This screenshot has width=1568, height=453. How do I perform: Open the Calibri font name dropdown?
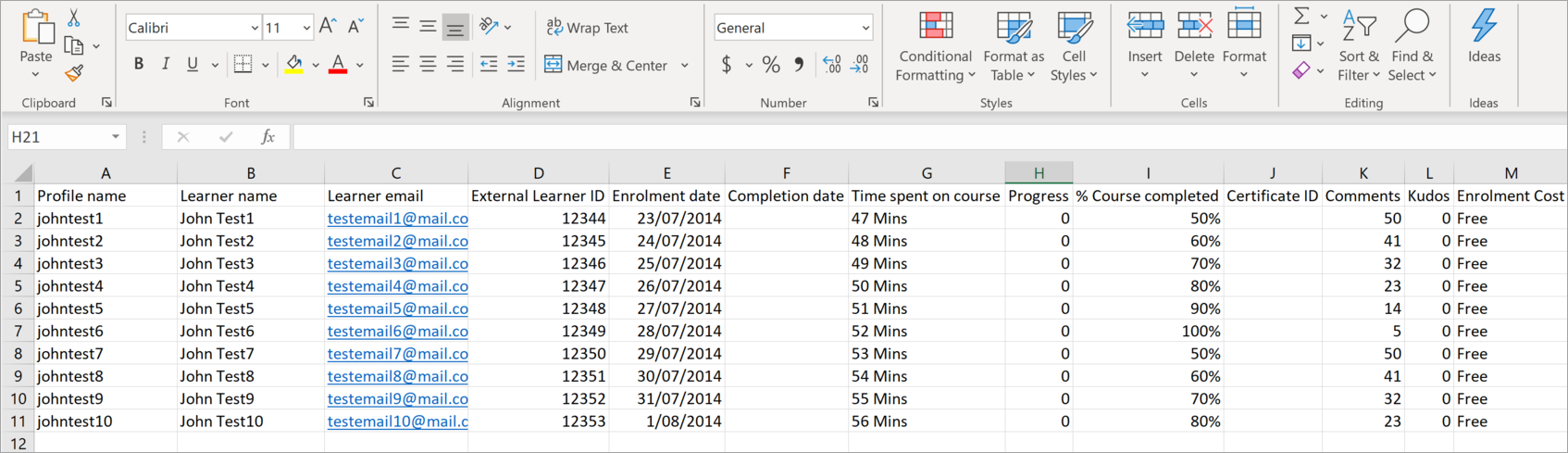click(x=255, y=28)
